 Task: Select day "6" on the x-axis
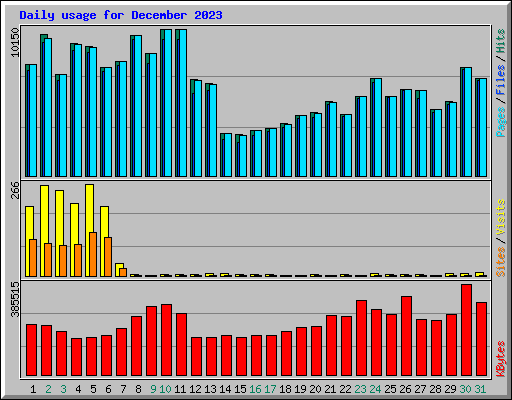[108, 389]
